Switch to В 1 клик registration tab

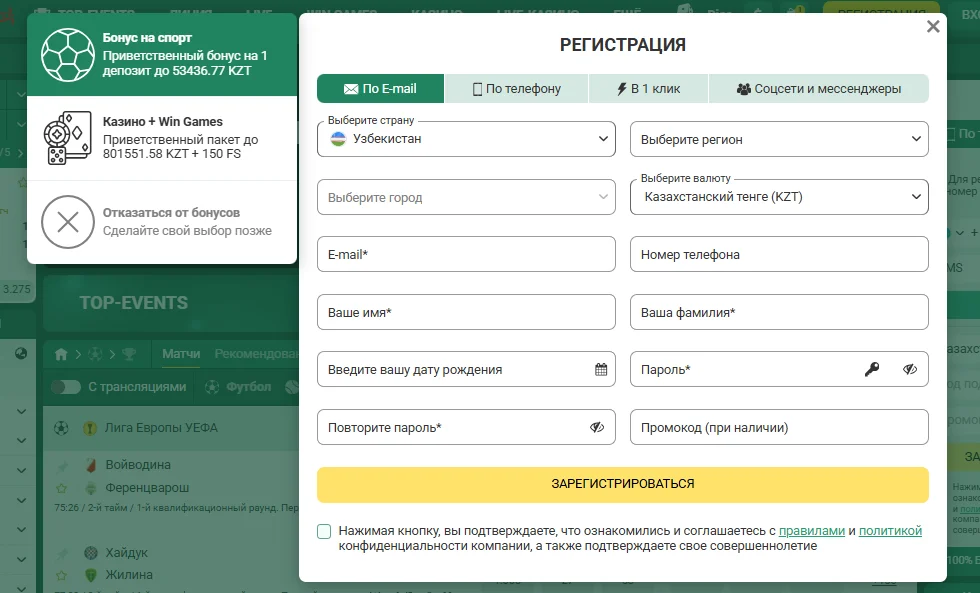648,89
